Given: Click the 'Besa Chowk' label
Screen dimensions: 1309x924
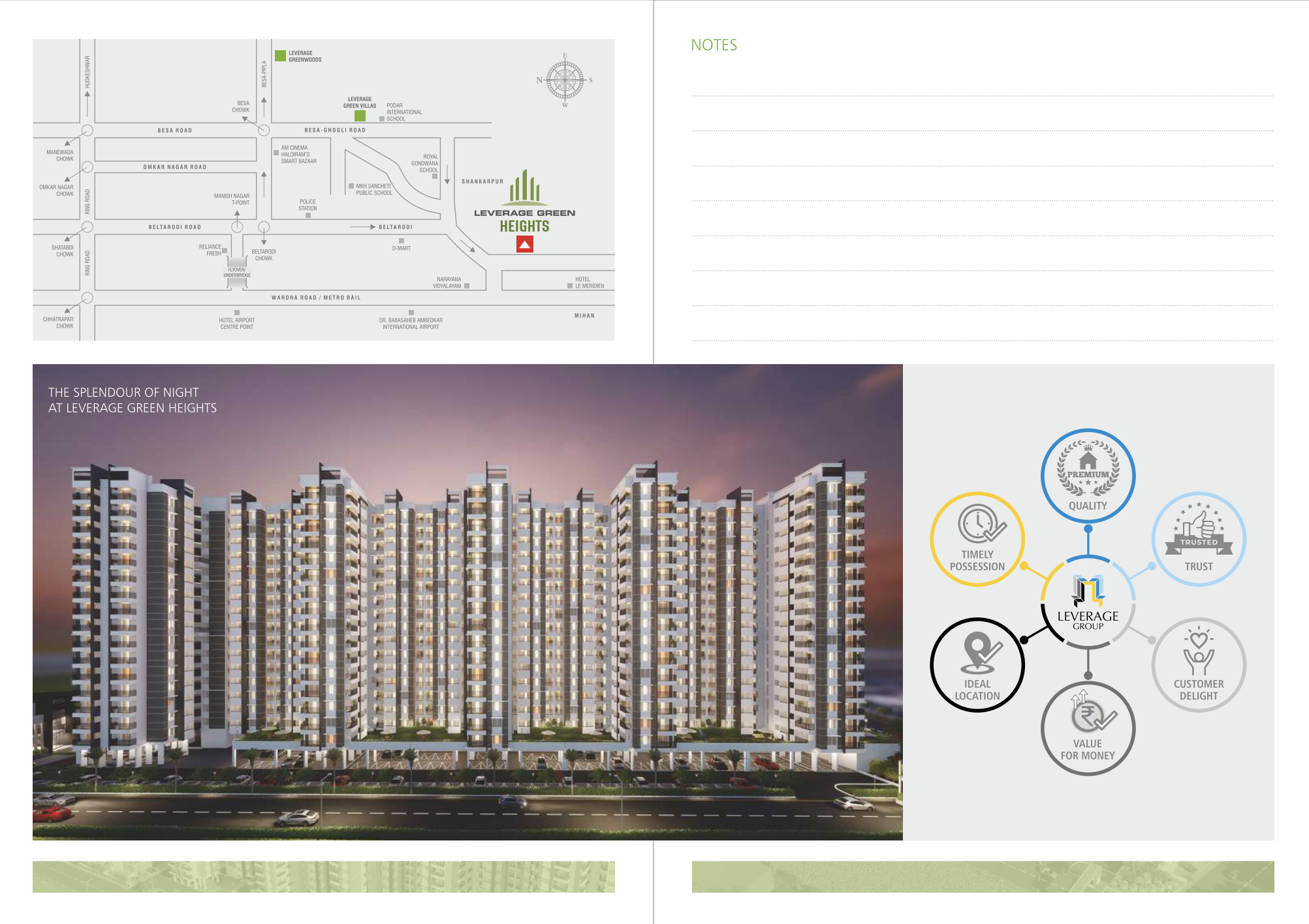Looking at the screenshot, I should pos(241,106).
